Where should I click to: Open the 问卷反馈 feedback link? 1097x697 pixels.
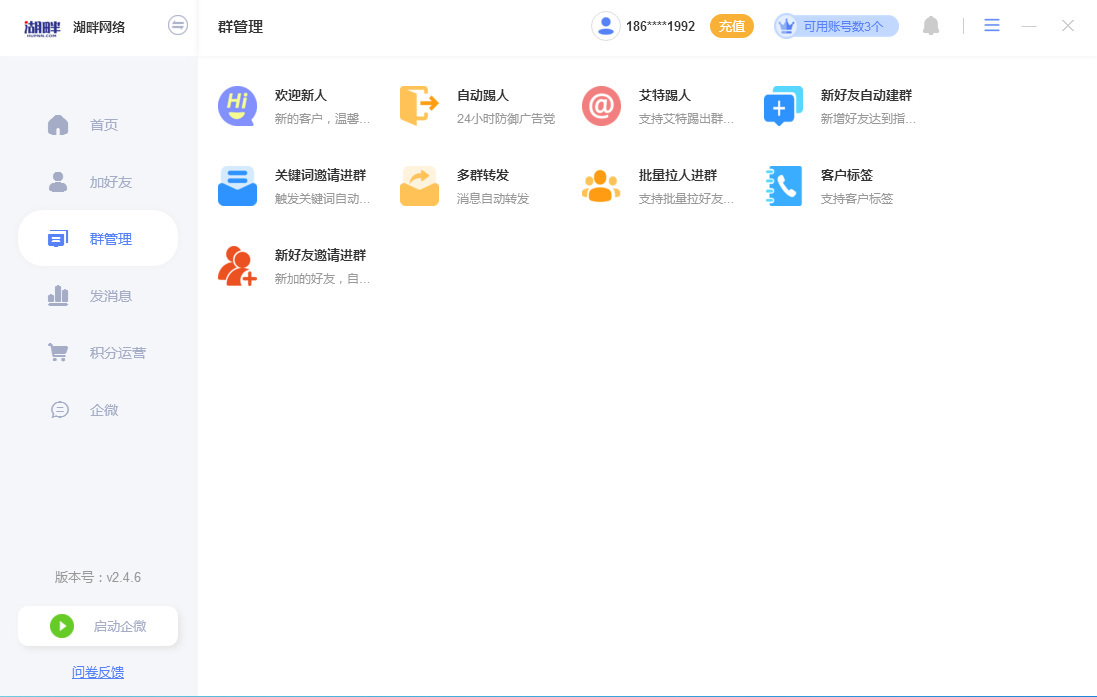tap(97, 672)
